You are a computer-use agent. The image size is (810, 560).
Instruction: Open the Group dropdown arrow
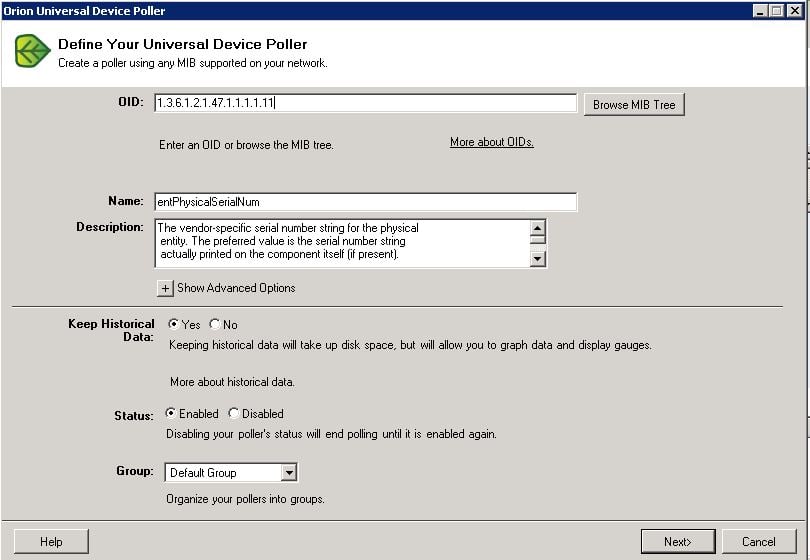coord(289,472)
